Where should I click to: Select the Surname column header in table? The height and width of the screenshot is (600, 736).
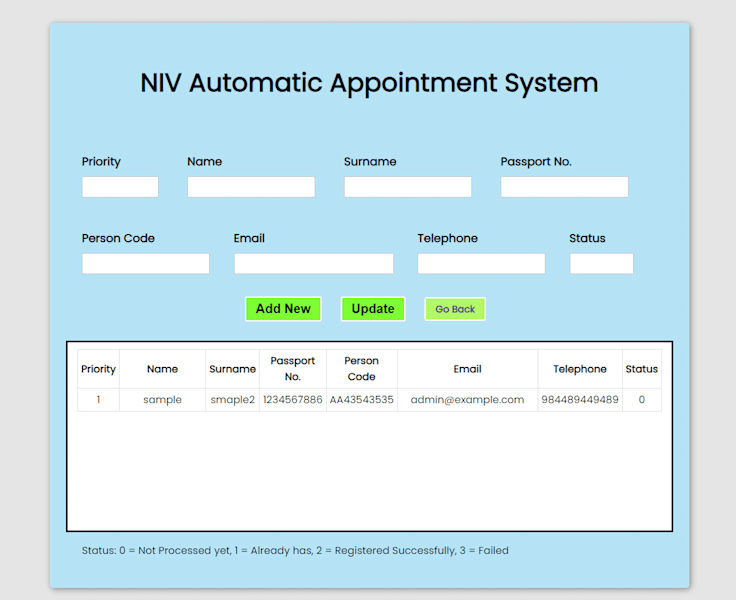[x=232, y=369]
